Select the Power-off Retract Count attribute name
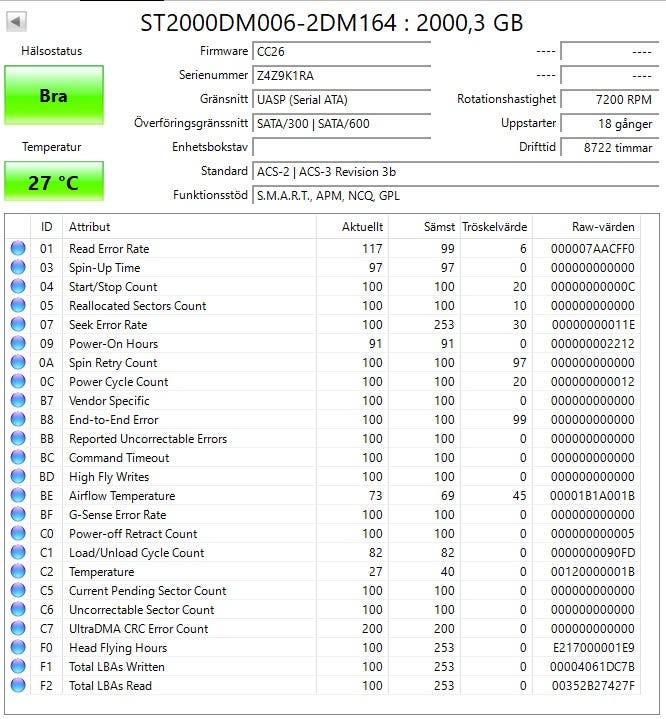The image size is (666, 719). click(x=133, y=534)
